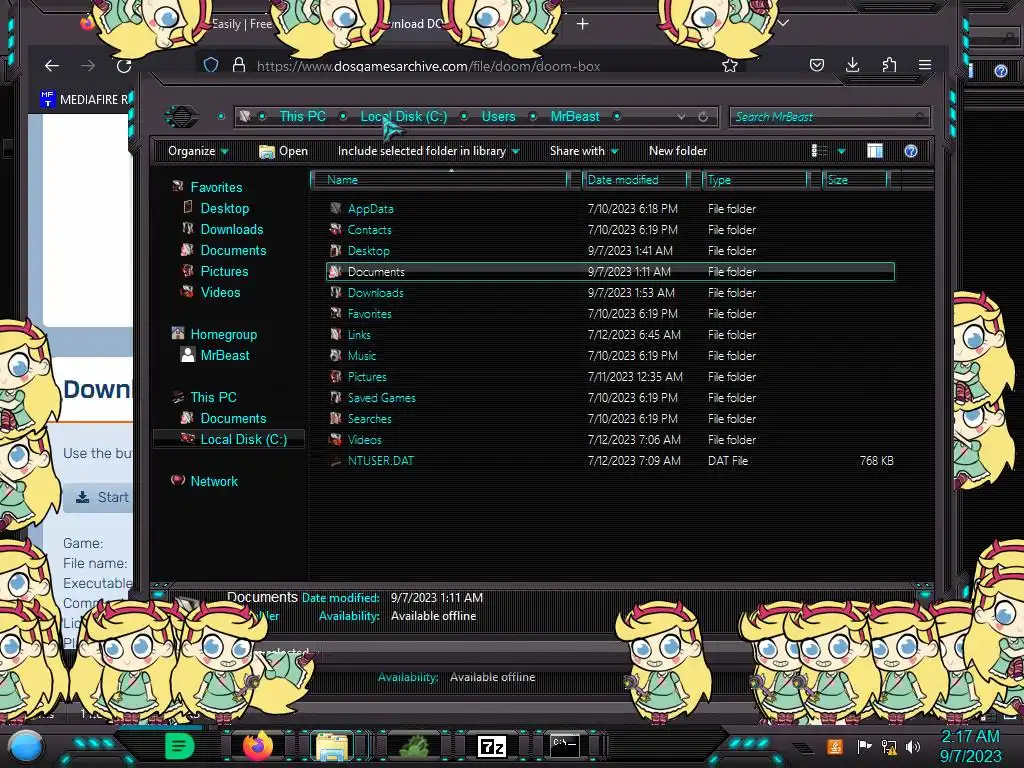Open Firefox downloads panel
The width and height of the screenshot is (1024, 768).
coord(852,65)
